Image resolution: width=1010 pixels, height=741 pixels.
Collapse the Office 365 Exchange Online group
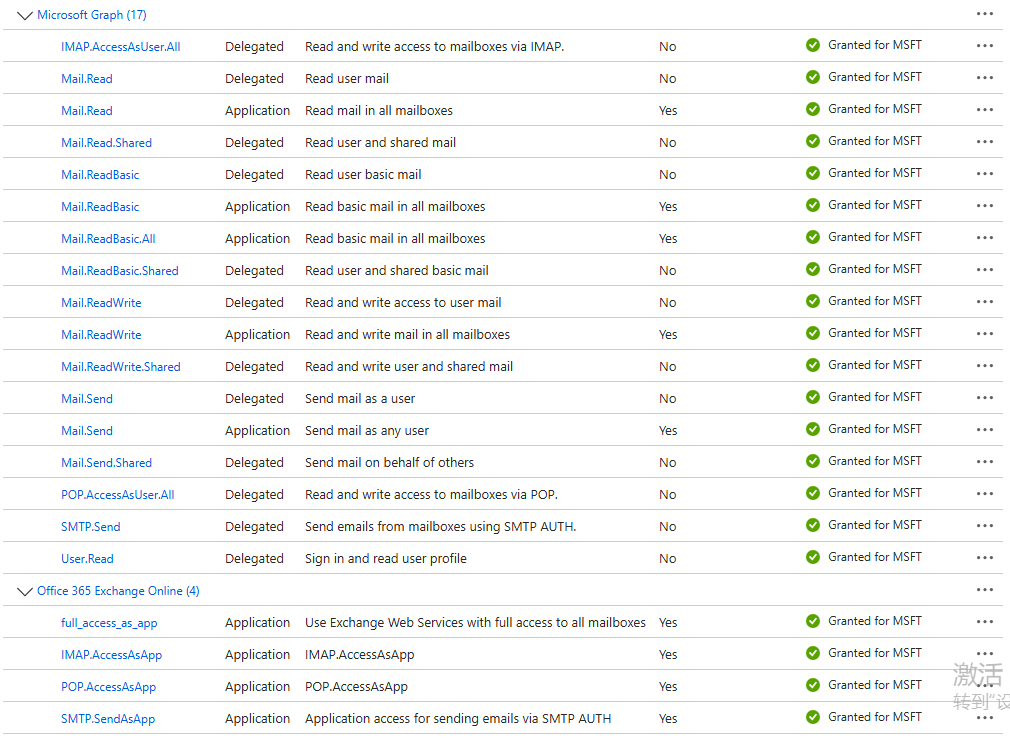(x=25, y=592)
